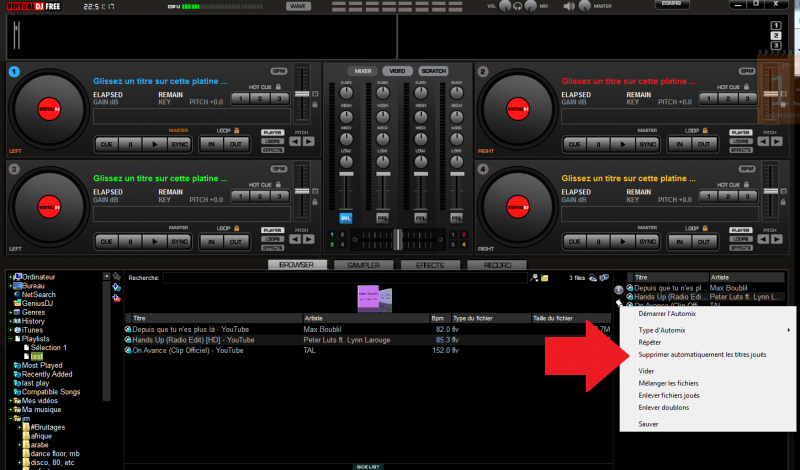The width and height of the screenshot is (800, 470).
Task: Click the CUE button on deck 2
Action: click(573, 144)
